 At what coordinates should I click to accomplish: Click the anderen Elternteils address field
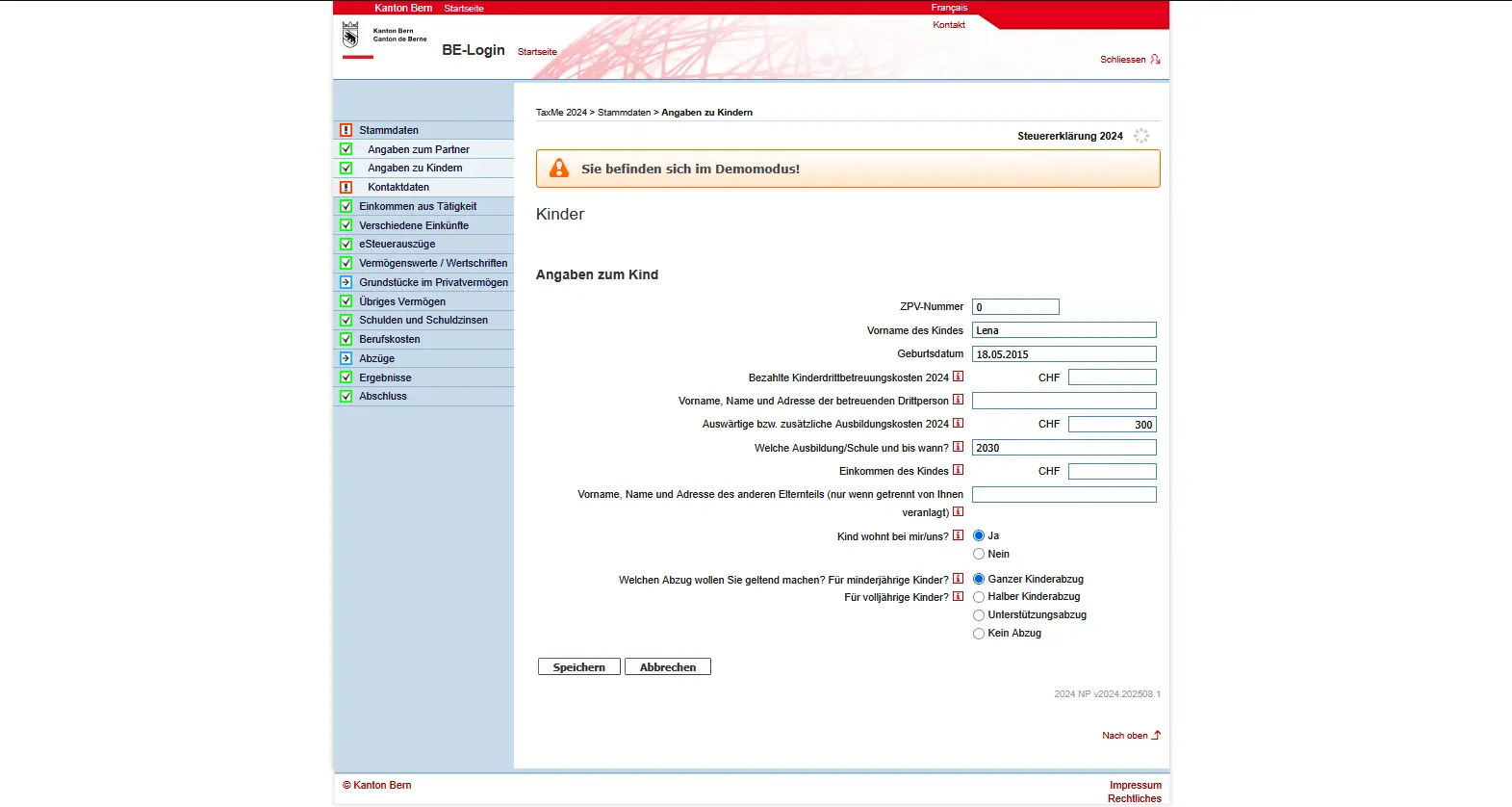click(1064, 495)
